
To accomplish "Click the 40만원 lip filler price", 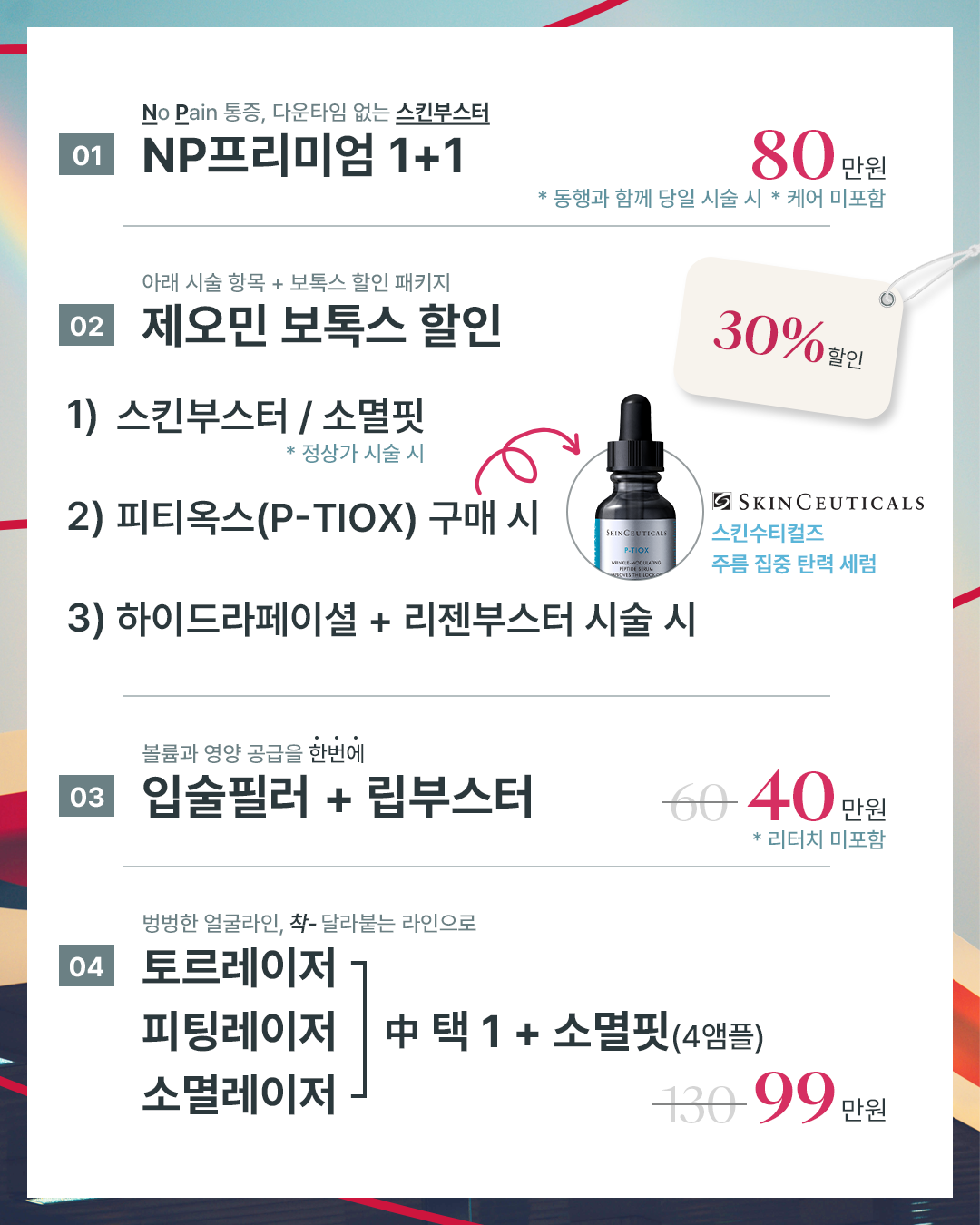I will (817, 797).
